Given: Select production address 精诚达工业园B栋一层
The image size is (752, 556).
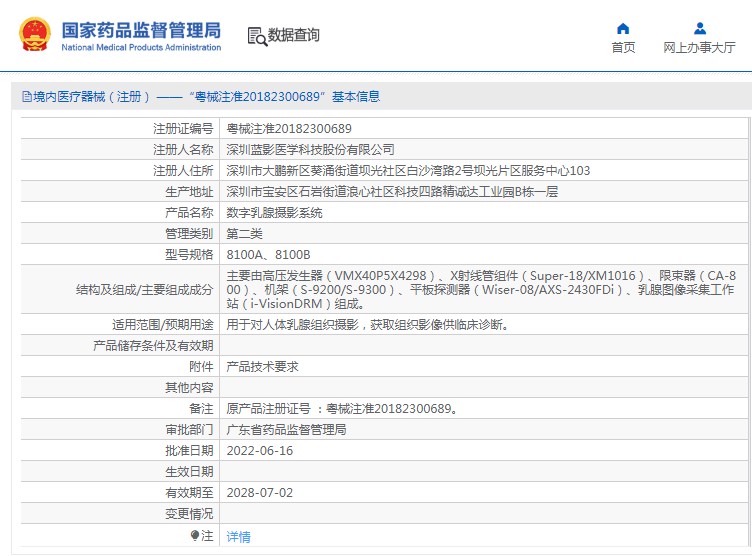Looking at the screenshot, I should (392, 192).
